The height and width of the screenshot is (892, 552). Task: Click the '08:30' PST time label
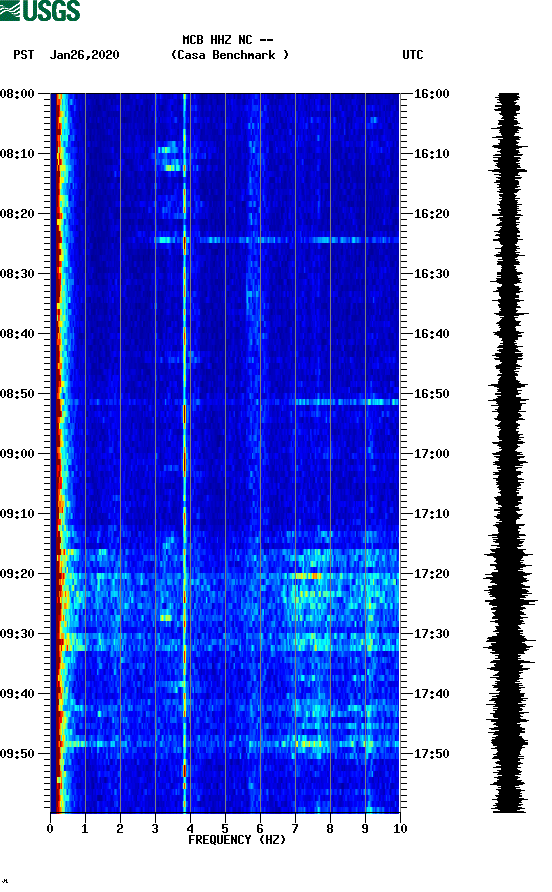tap(17, 274)
